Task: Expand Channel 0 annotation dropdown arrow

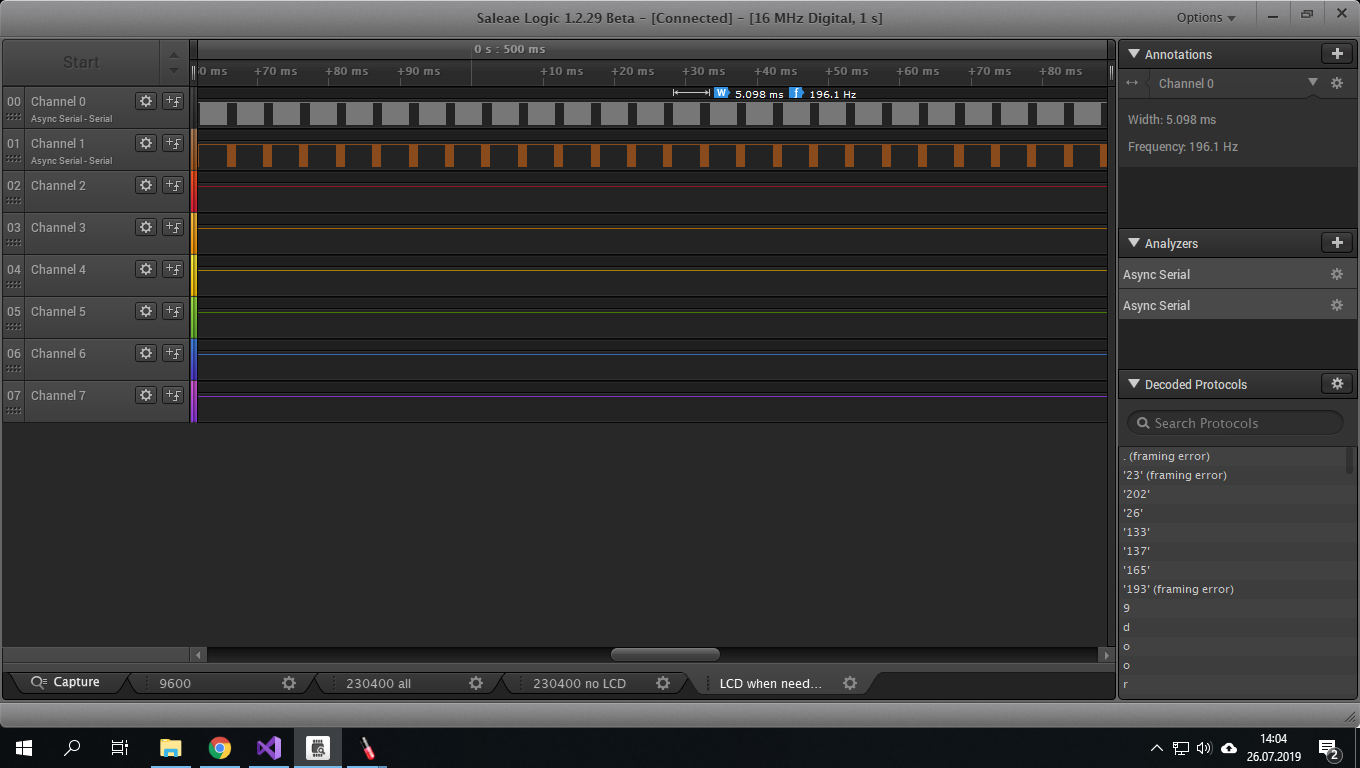Action: (x=1313, y=83)
